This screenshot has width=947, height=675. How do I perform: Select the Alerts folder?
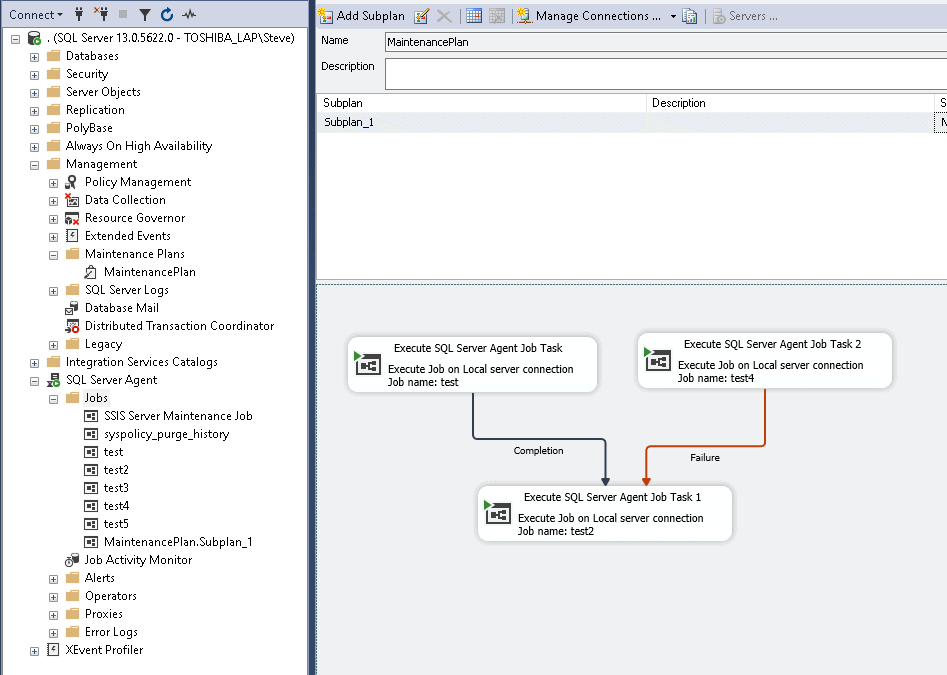(x=99, y=578)
